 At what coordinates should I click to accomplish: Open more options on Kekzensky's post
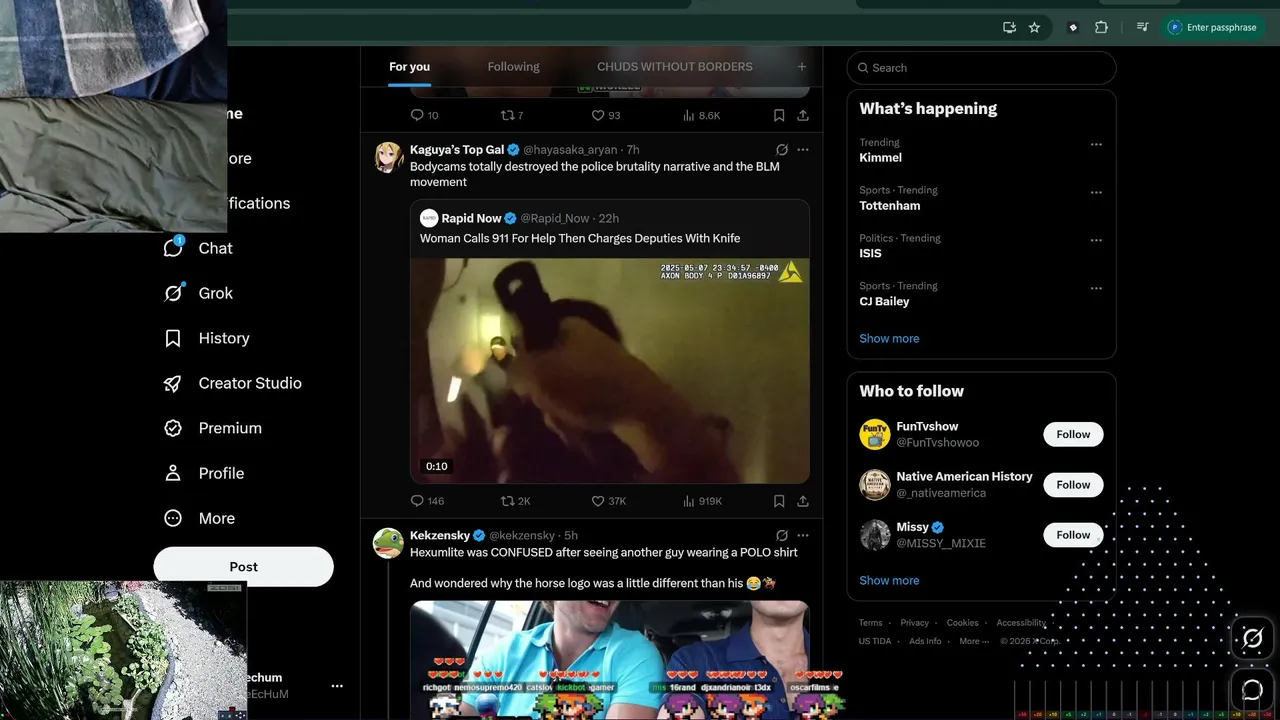[803, 536]
